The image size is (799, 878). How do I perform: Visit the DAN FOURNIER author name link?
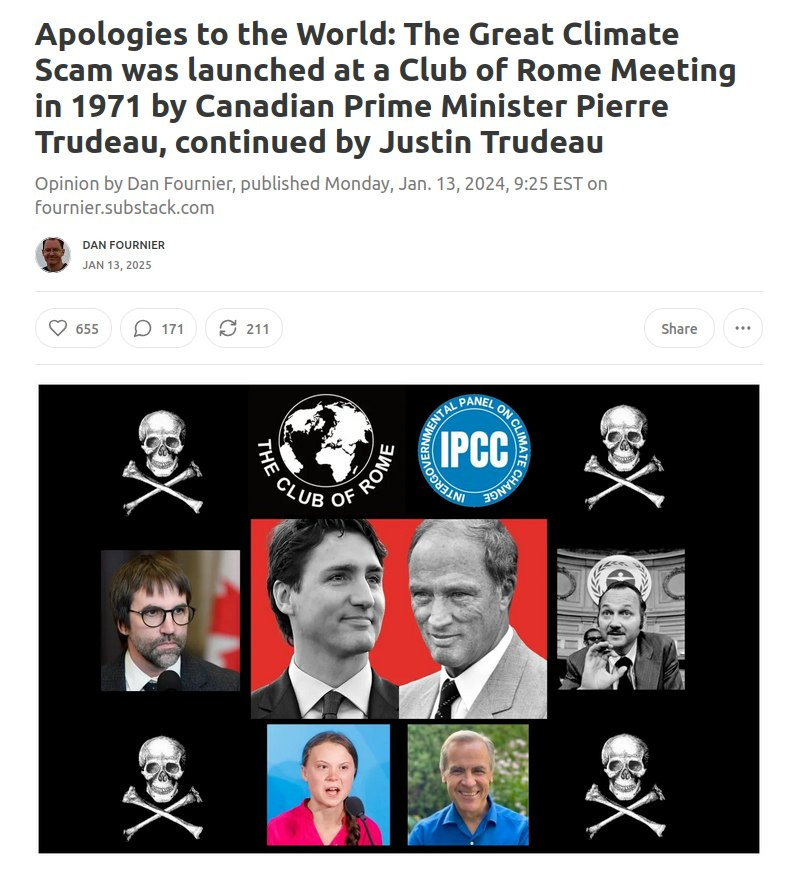124,245
